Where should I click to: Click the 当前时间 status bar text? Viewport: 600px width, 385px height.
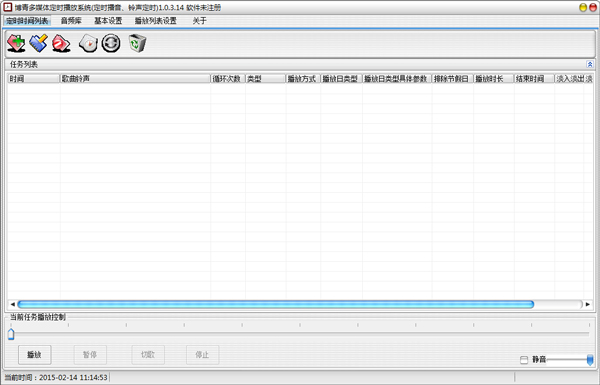(x=56, y=377)
